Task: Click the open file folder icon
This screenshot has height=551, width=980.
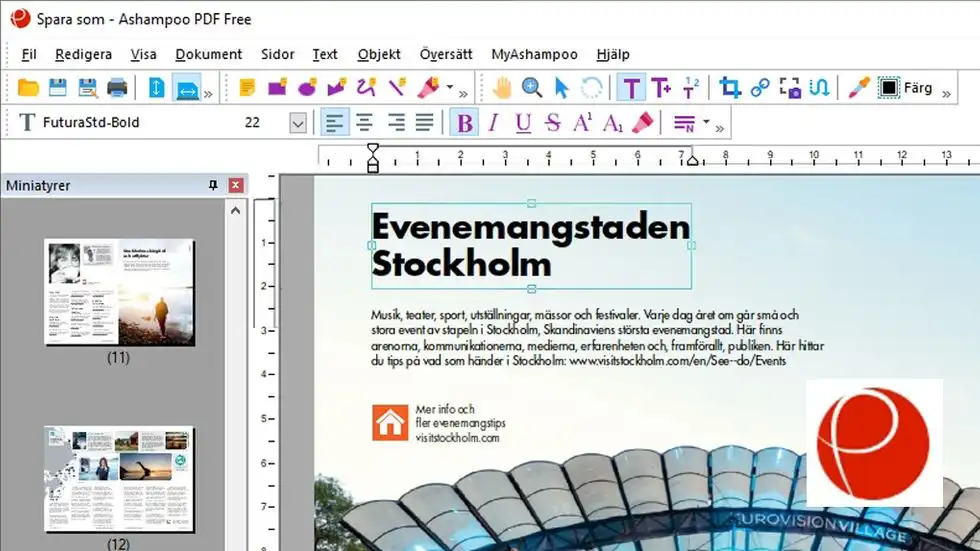Action: click(x=28, y=88)
